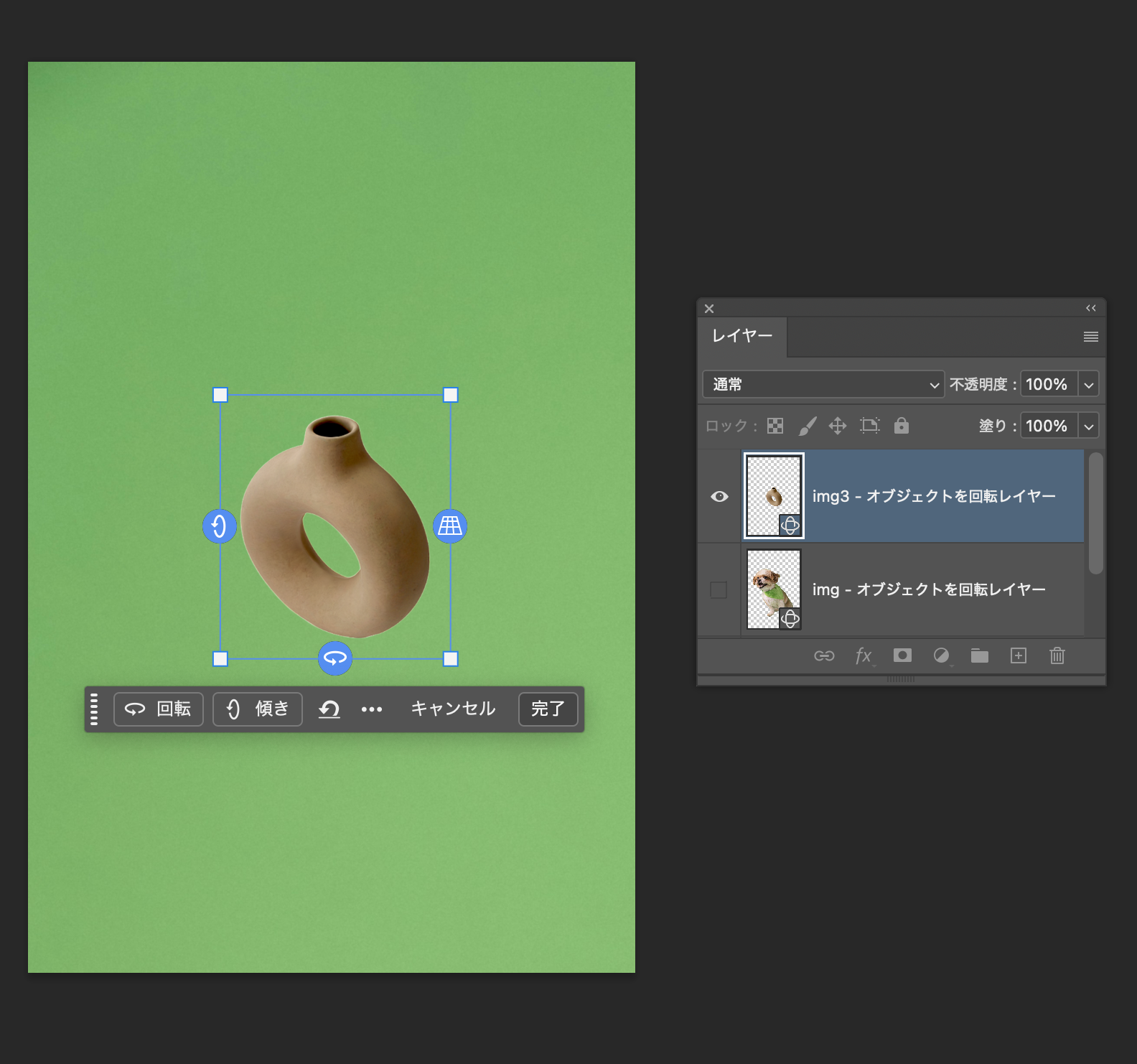This screenshot has width=1137, height=1064.
Task: Click the キャンセル cancel button
Action: (x=453, y=709)
